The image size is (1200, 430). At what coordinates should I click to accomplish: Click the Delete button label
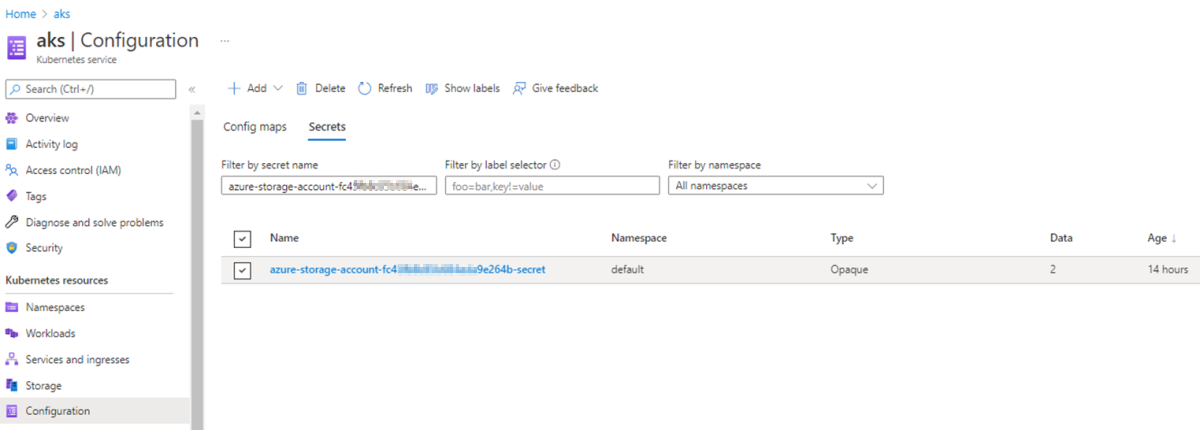(330, 88)
